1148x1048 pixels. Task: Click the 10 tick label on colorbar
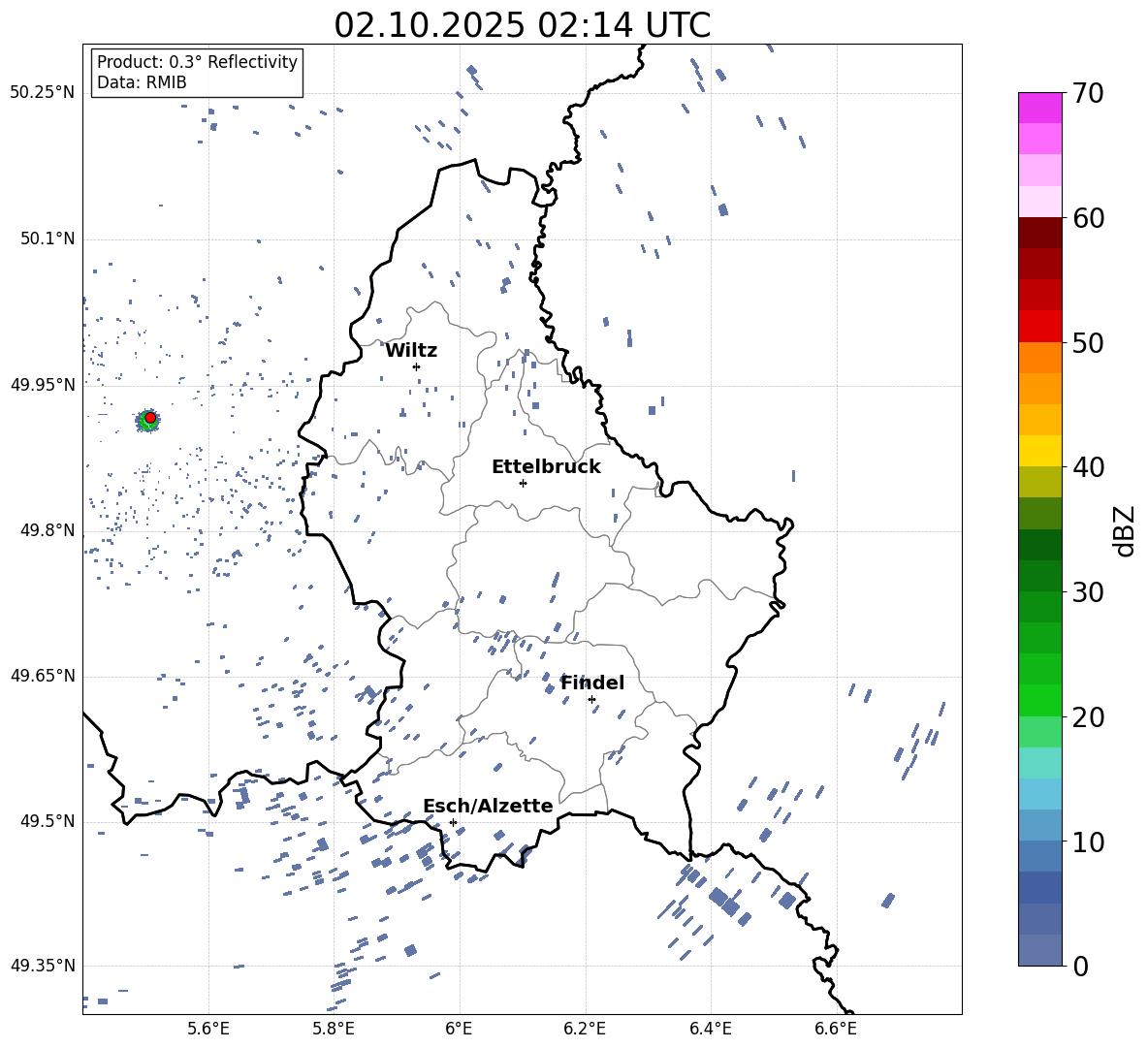pyautogui.click(x=1088, y=842)
